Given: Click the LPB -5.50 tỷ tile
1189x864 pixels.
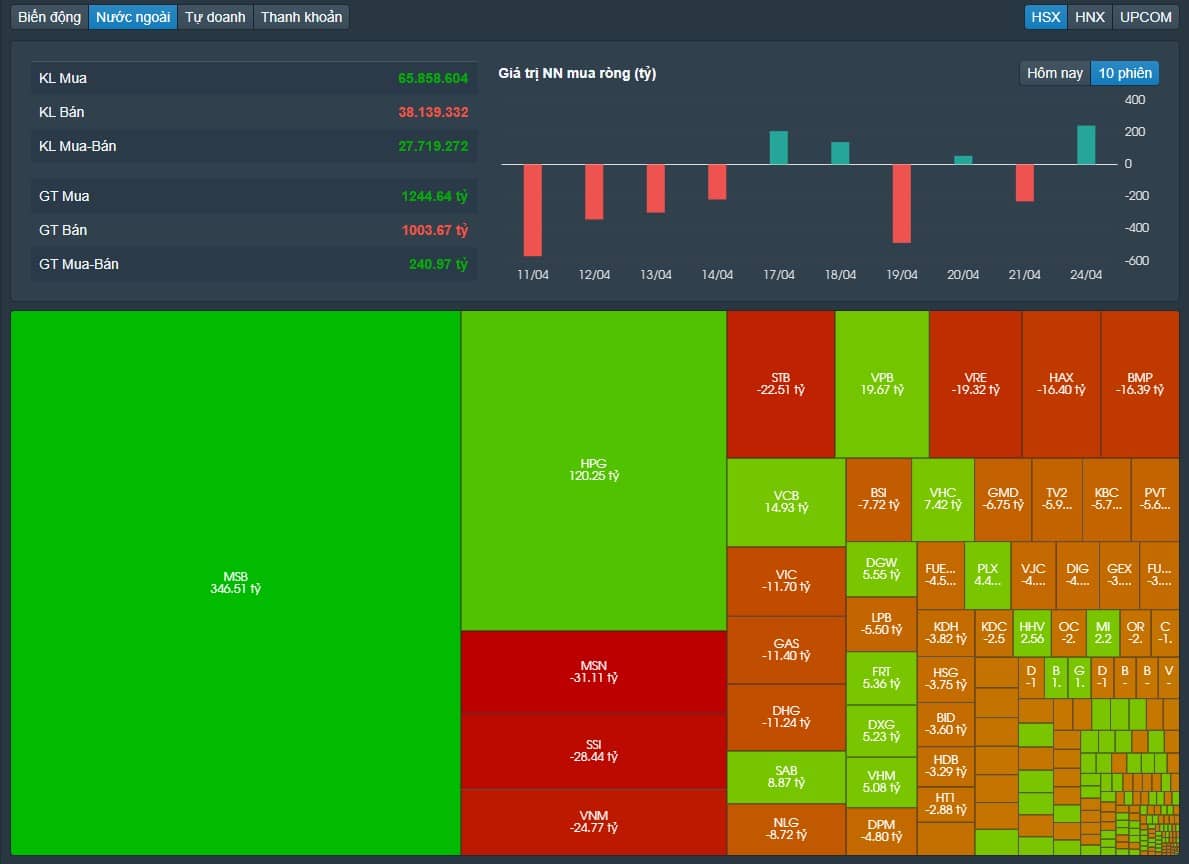Looking at the screenshot, I should point(881,624).
